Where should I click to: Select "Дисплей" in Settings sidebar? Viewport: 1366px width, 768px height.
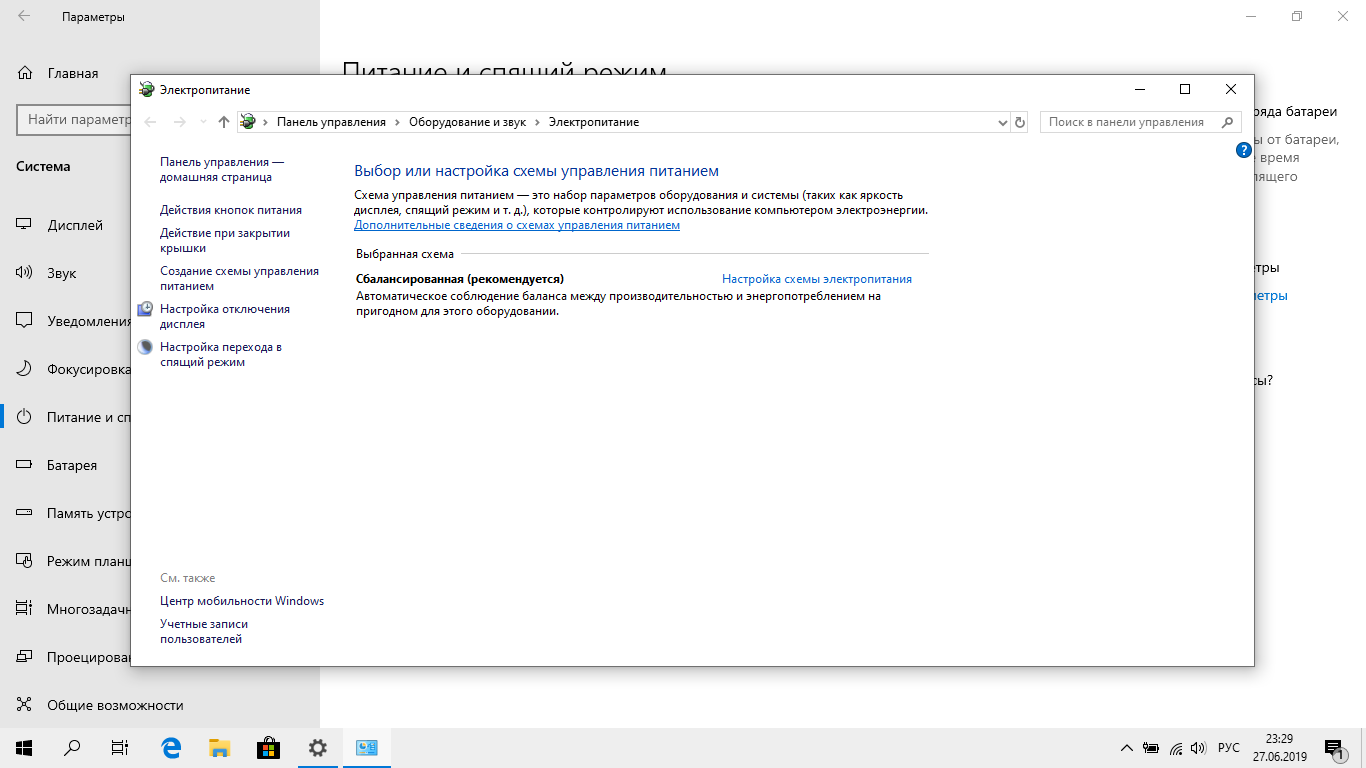tap(75, 225)
